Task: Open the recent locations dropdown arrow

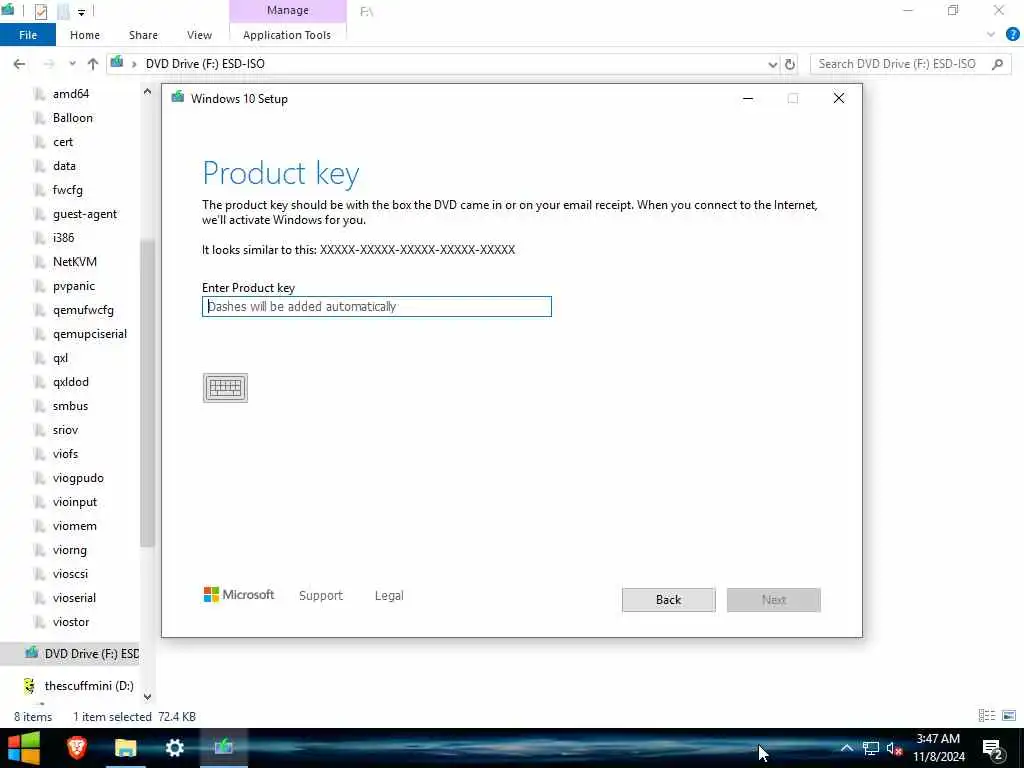Action: (x=72, y=64)
